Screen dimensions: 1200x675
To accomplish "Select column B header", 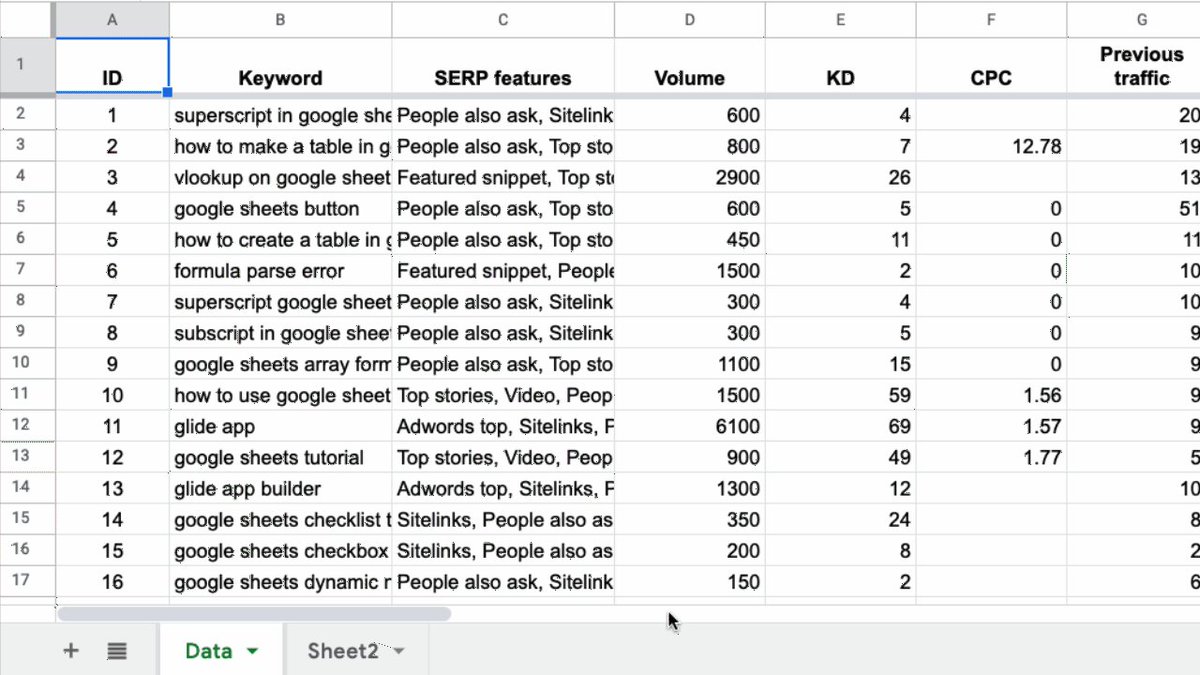I will [x=280, y=19].
